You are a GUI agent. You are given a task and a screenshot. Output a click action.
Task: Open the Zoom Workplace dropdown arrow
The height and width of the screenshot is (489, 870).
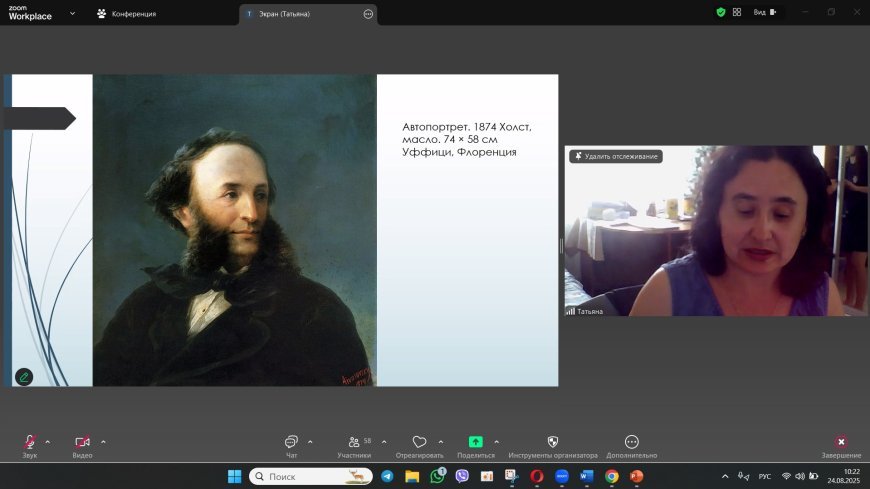tap(72, 13)
